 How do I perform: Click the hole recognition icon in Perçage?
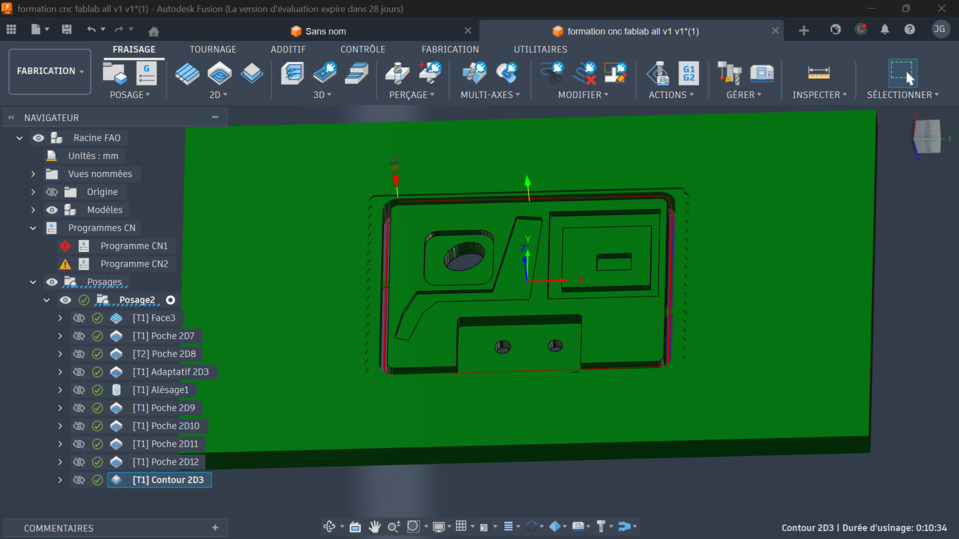click(x=430, y=73)
